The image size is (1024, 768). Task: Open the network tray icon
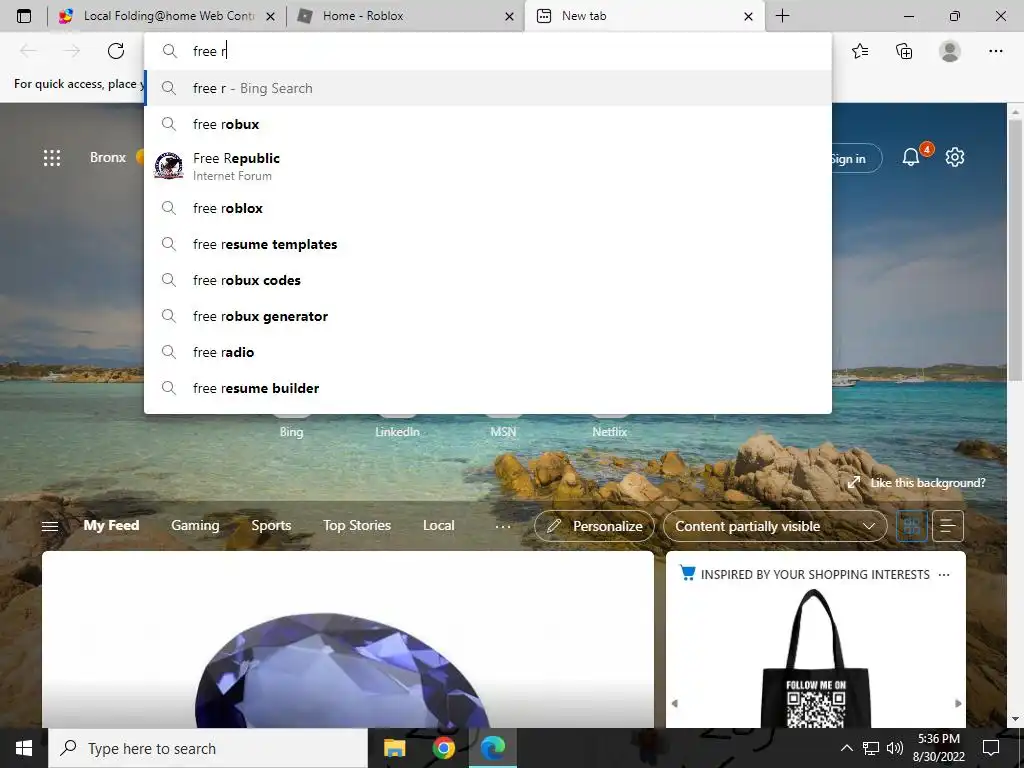[x=871, y=748]
